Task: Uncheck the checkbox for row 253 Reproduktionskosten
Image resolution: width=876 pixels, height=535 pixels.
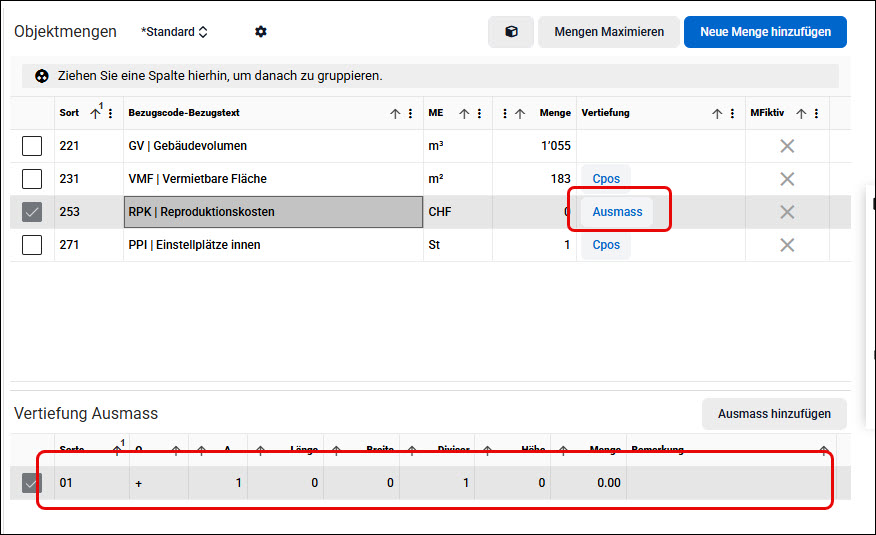Action: tap(32, 212)
